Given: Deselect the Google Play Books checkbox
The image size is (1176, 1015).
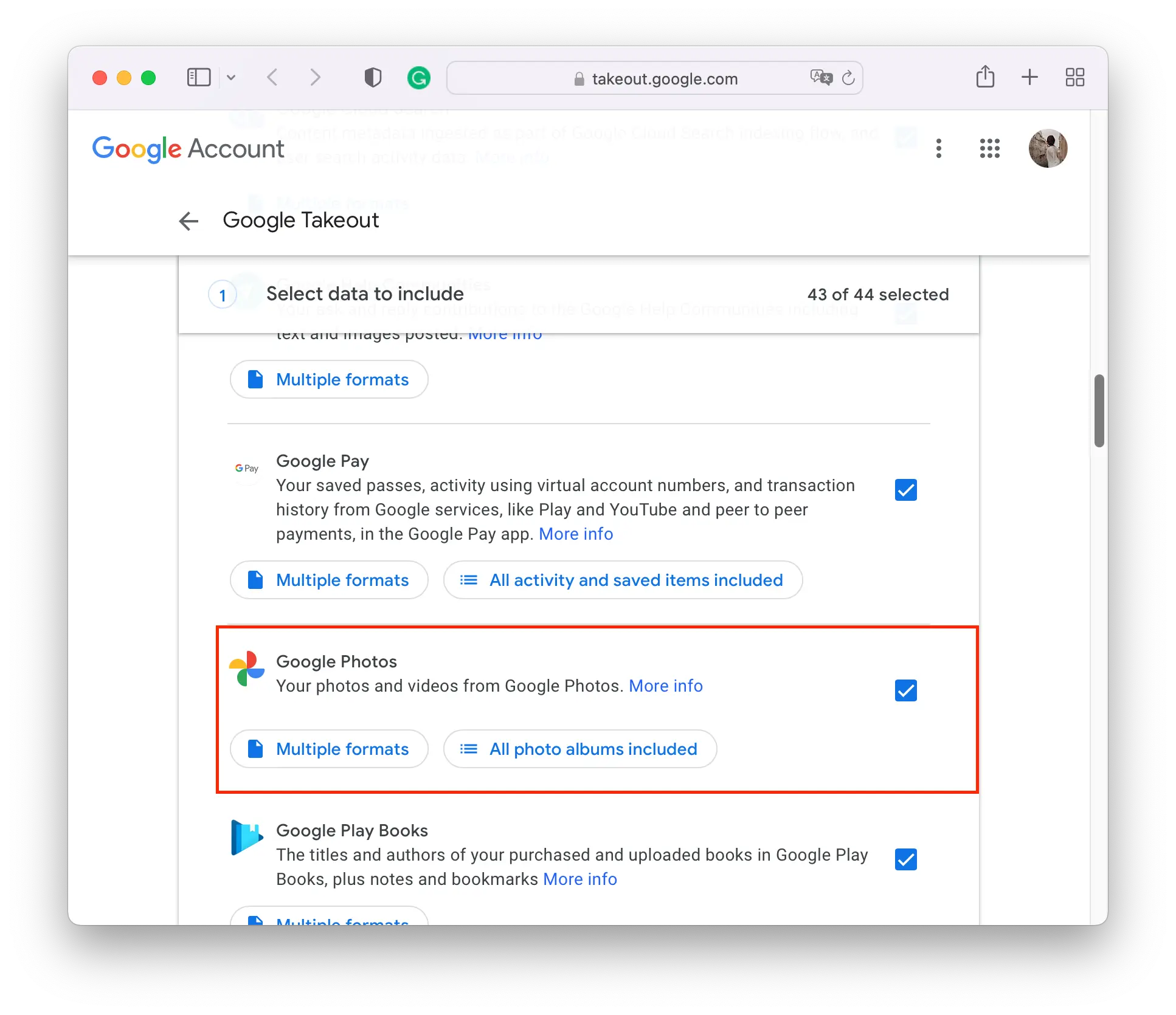Looking at the screenshot, I should point(905,859).
